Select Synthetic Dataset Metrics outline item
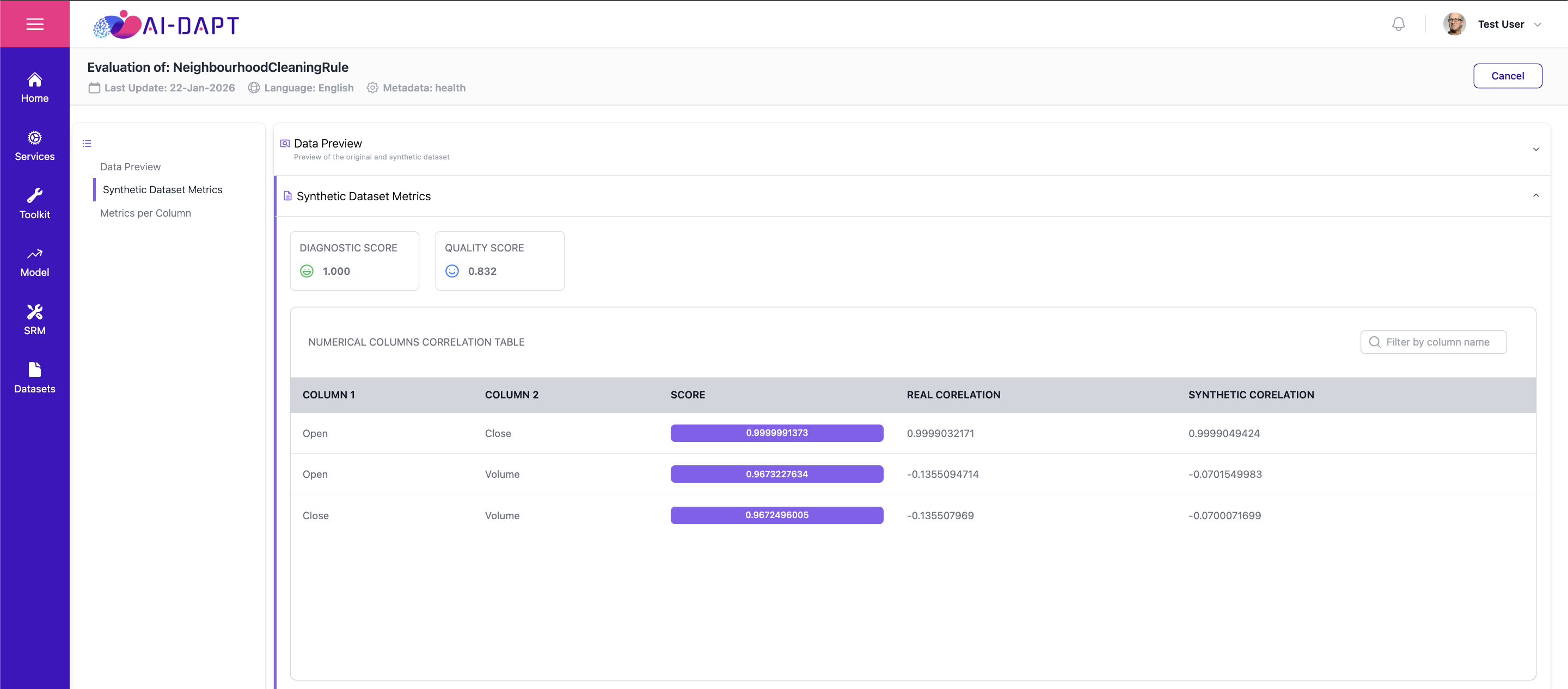Screen dimensions: 1568x689 (163, 190)
